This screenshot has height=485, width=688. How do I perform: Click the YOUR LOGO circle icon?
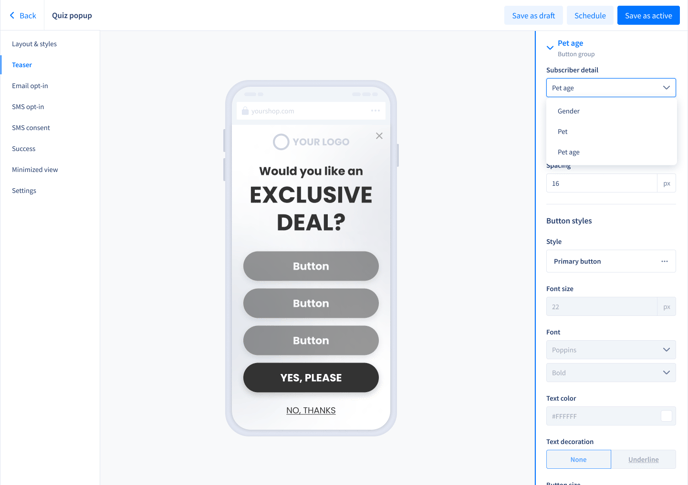point(281,142)
